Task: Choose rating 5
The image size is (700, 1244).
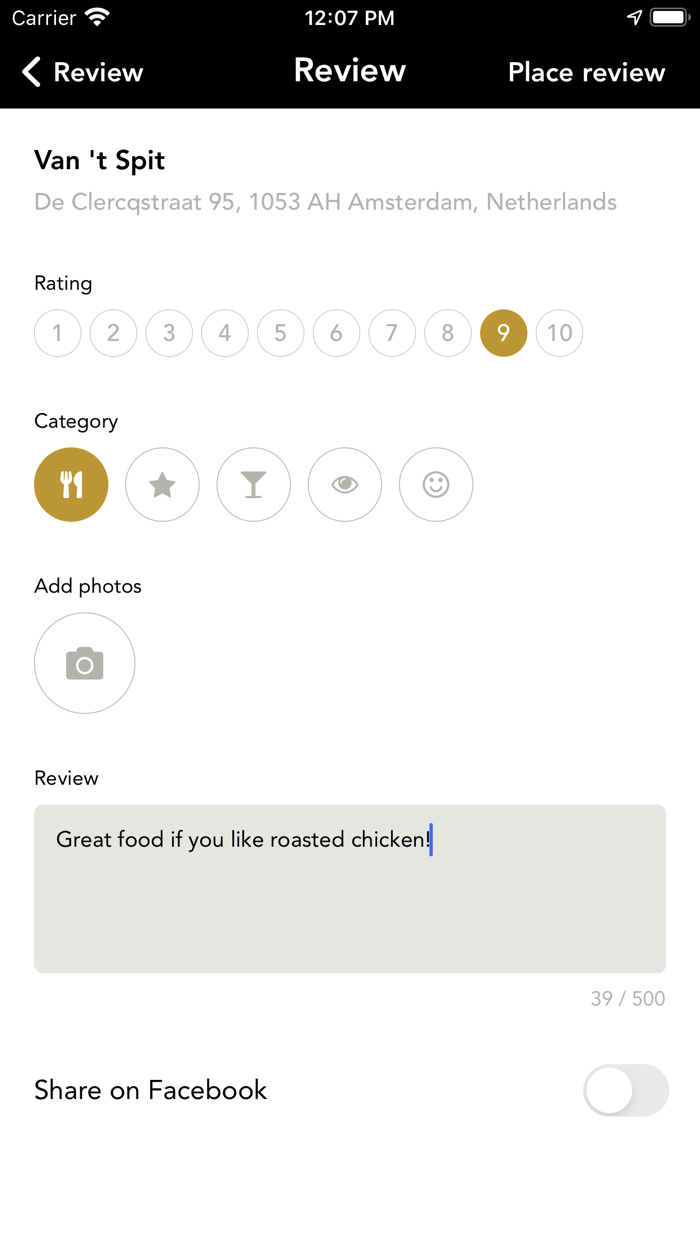Action: click(x=281, y=333)
